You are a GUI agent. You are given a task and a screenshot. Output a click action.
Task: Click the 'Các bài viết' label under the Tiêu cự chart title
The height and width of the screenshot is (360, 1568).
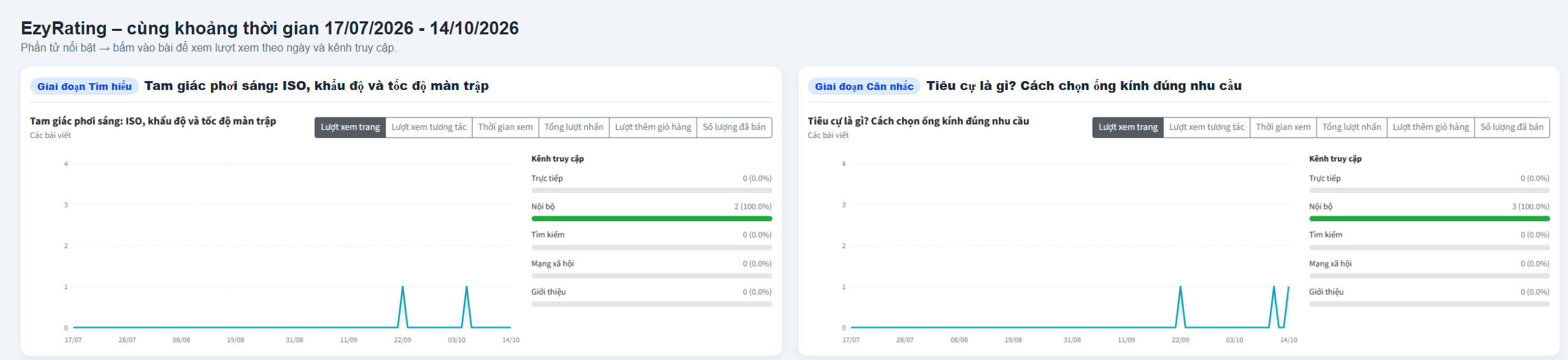(x=828, y=135)
